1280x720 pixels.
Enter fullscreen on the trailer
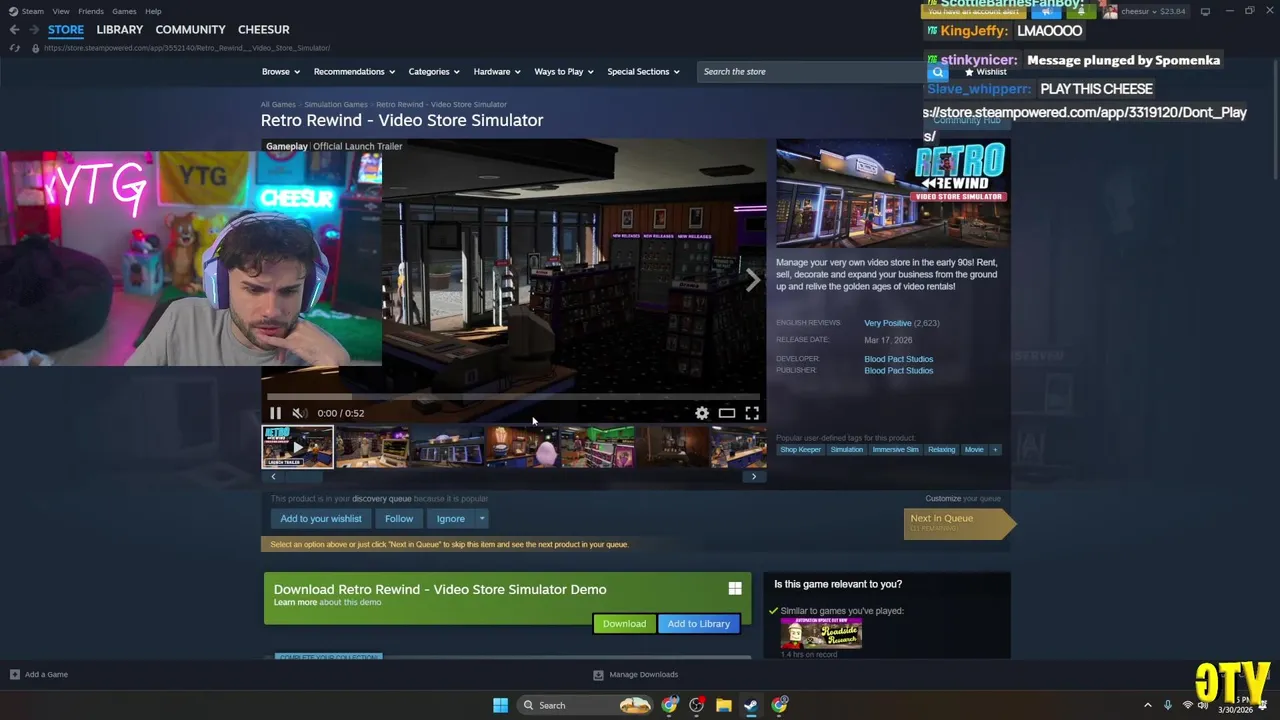(752, 413)
